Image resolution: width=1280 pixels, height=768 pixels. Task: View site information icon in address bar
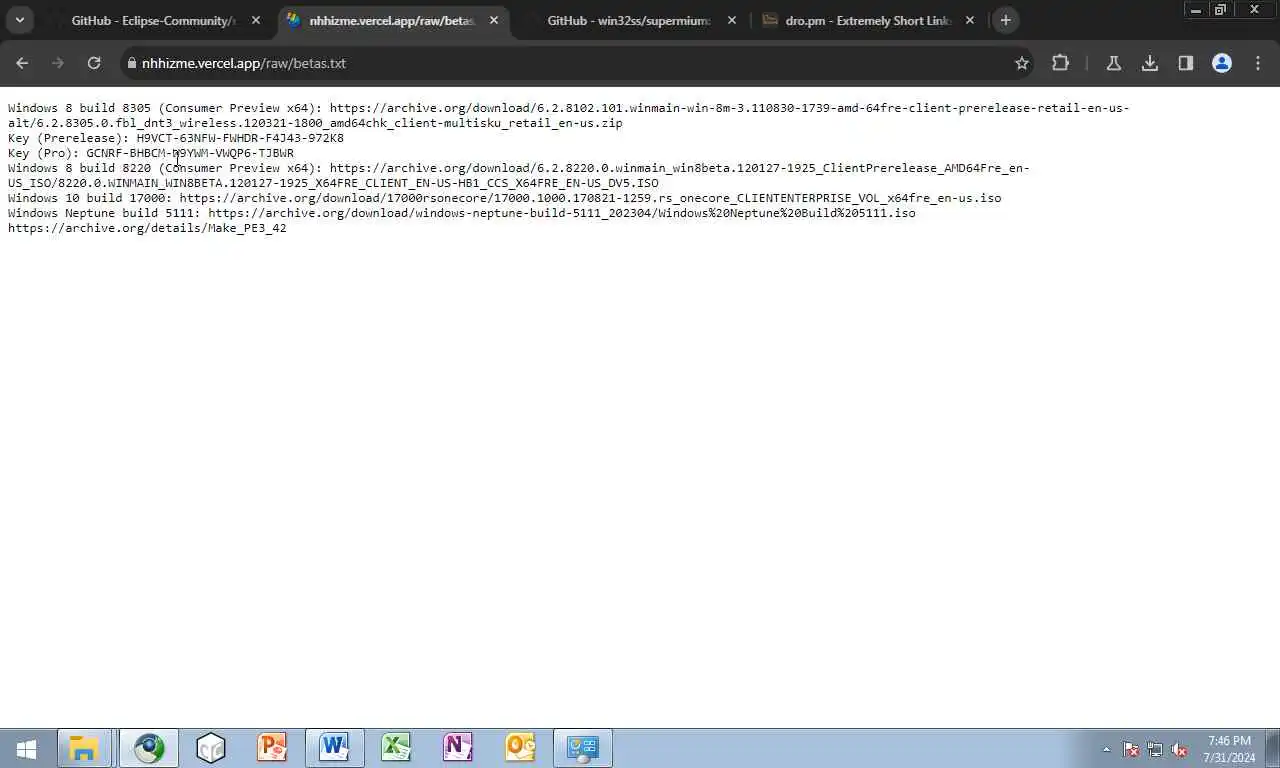[131, 63]
